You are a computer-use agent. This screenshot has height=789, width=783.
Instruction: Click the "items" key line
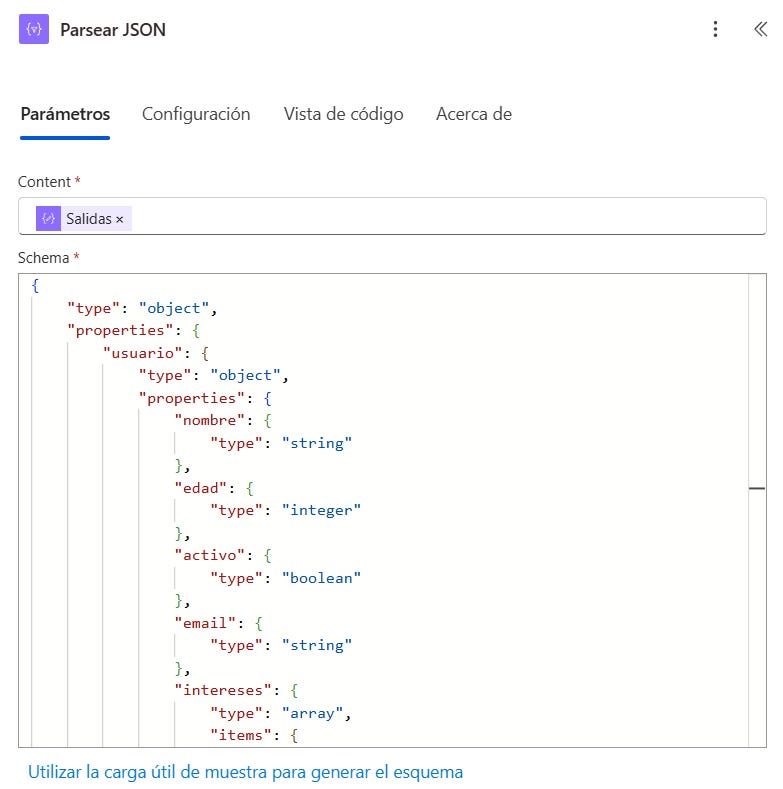click(x=254, y=735)
